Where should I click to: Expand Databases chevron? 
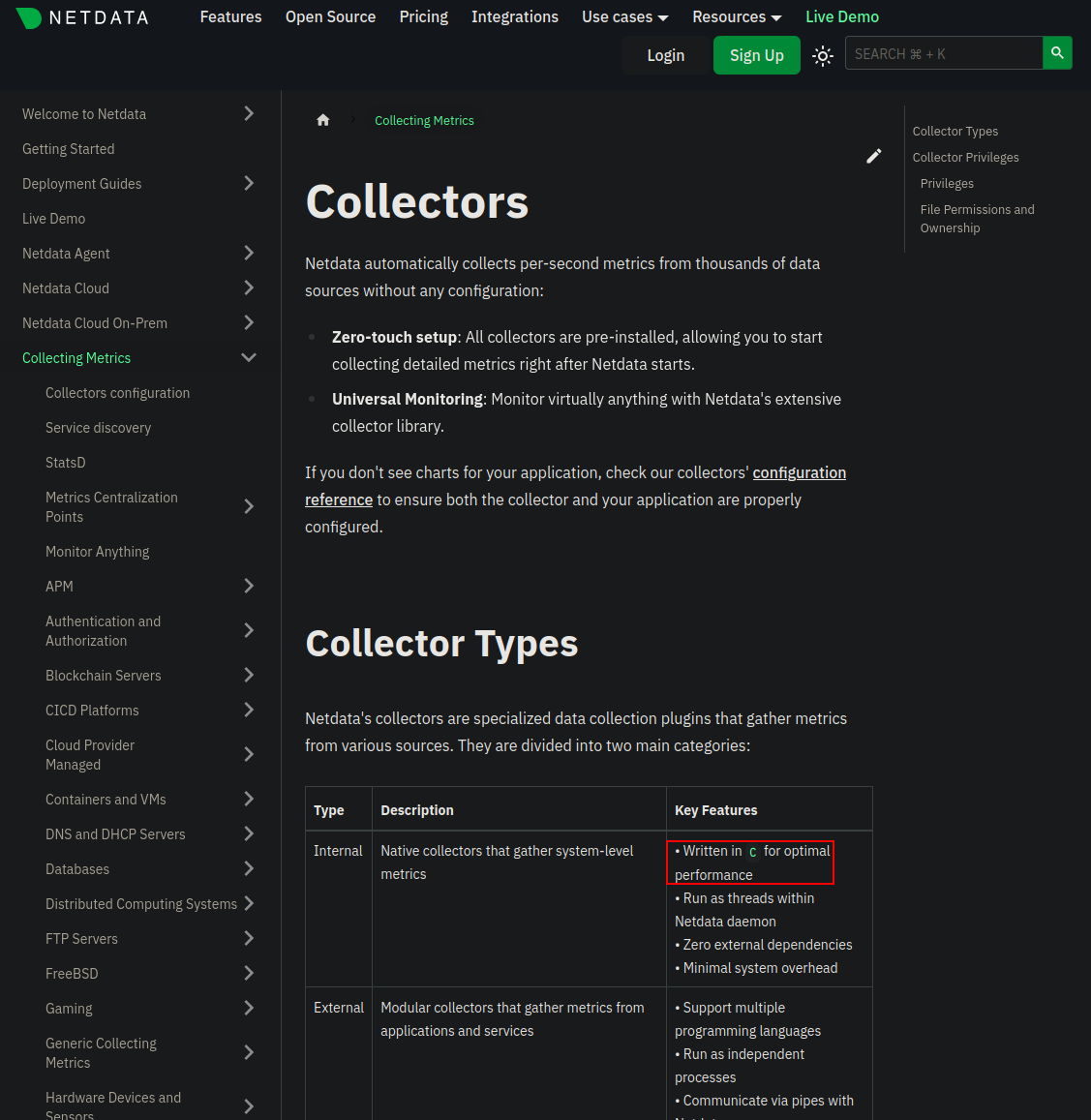coord(249,868)
